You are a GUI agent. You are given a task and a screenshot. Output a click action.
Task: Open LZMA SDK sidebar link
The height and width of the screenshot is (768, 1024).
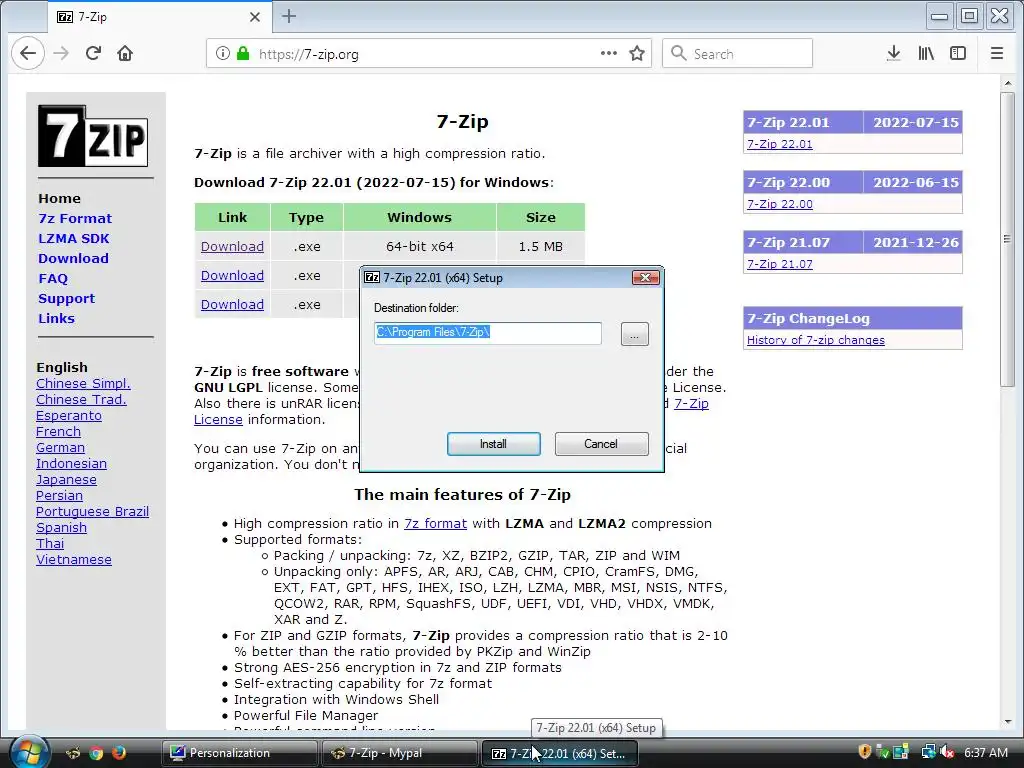point(74,239)
